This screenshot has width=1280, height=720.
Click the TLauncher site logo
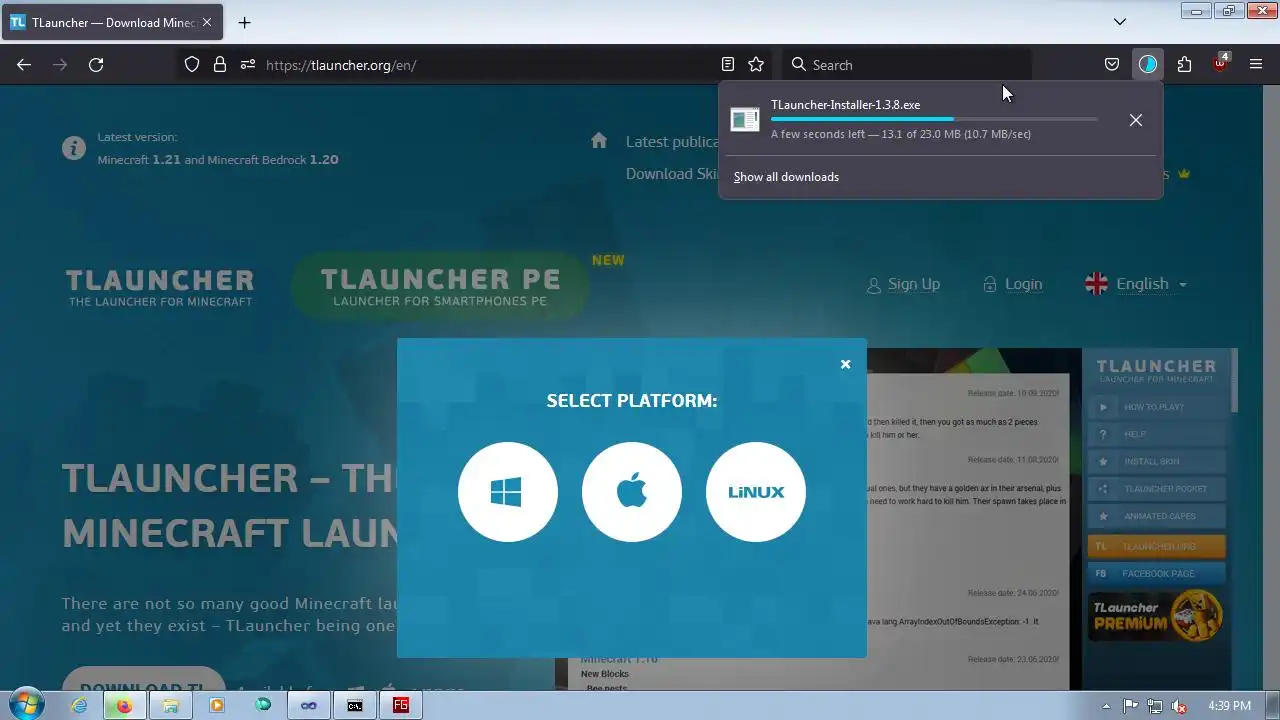[160, 287]
